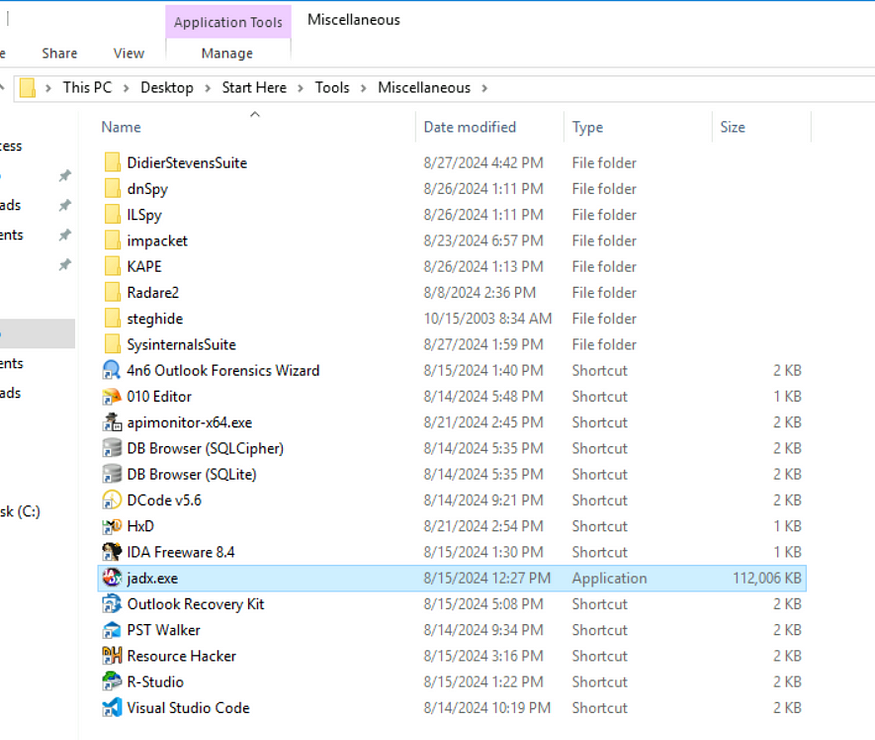Expand the chevron after This PC
Viewport: 875px width, 740px height.
coord(126,88)
